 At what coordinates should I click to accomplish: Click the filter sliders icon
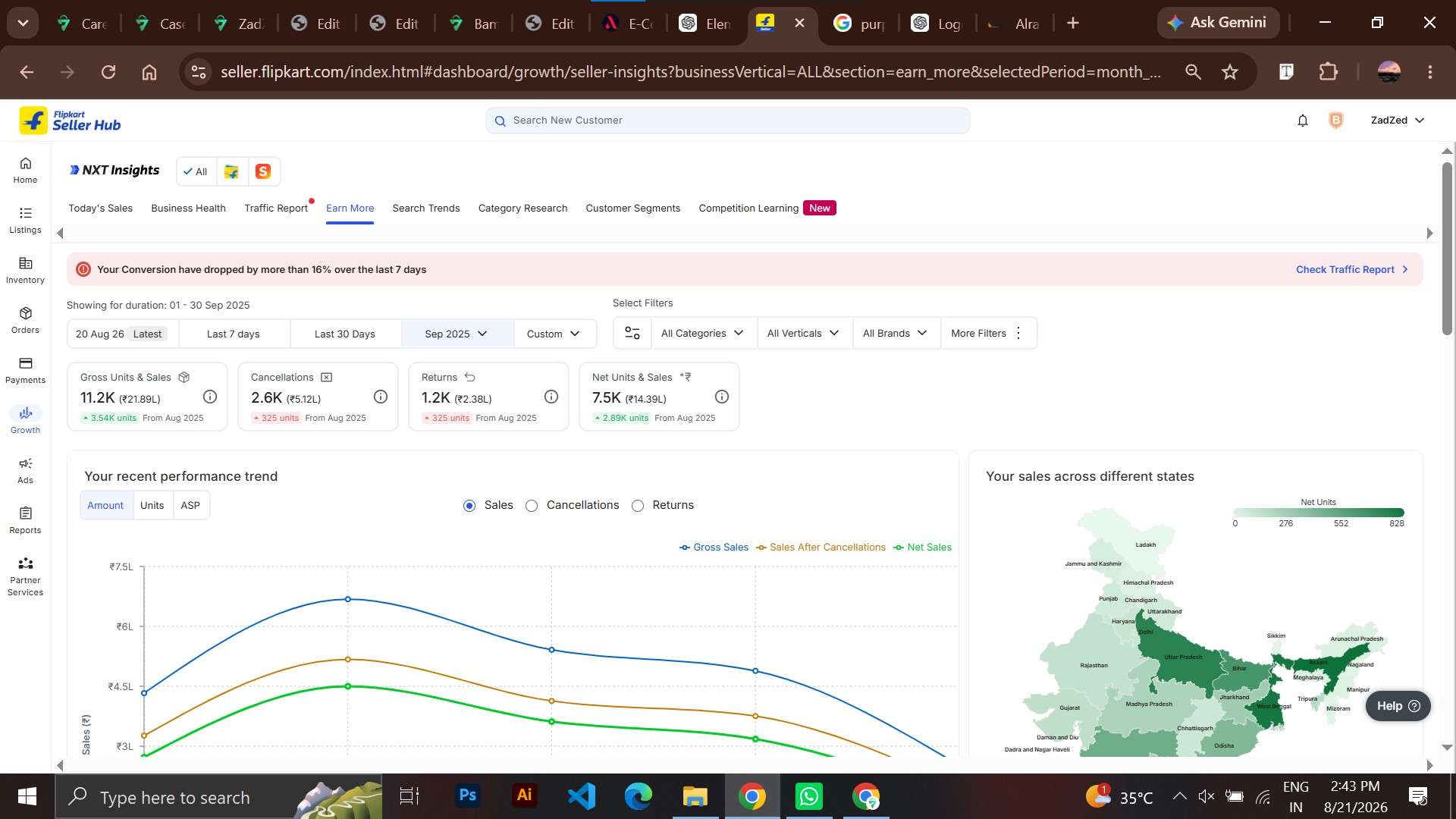[632, 333]
